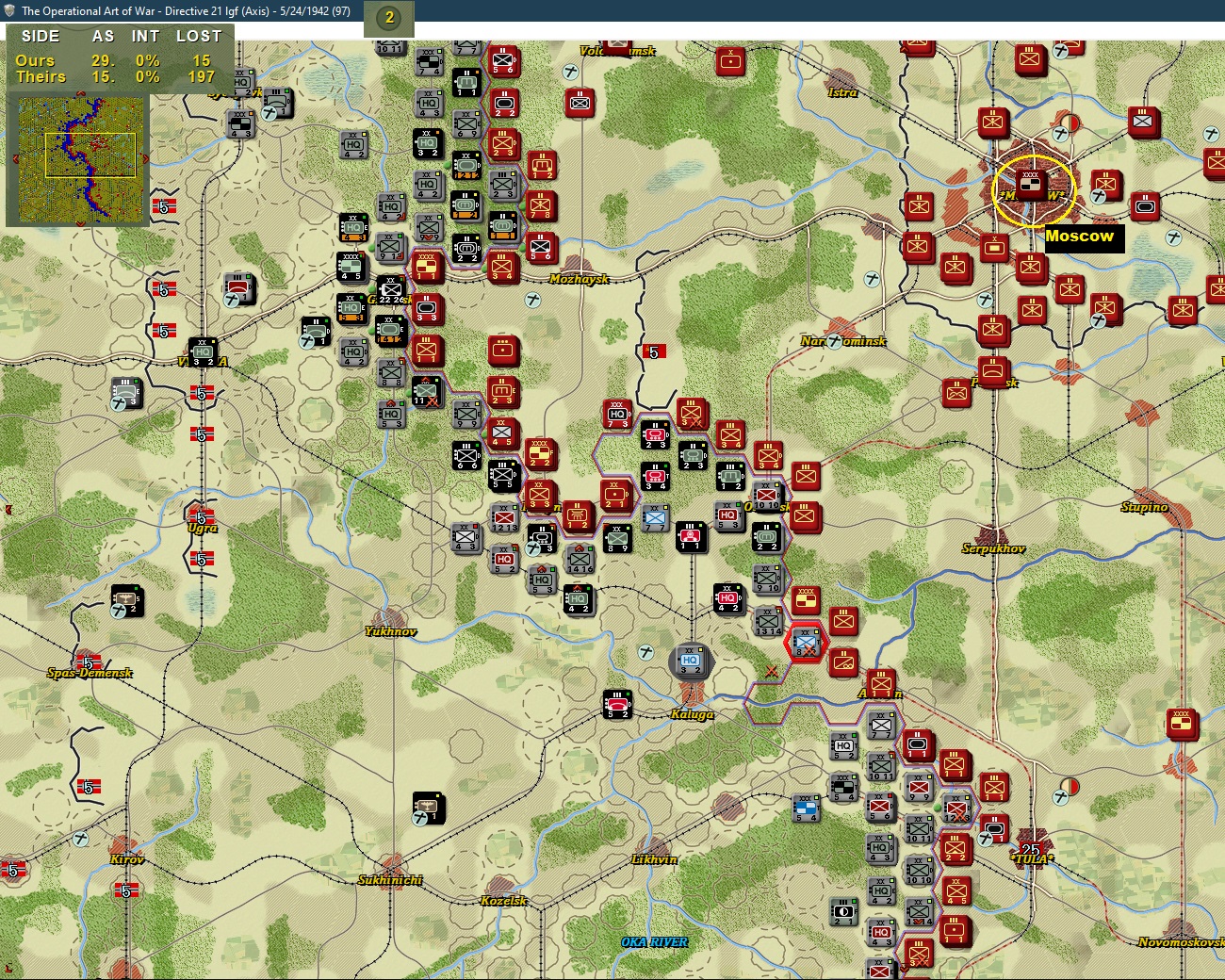Click the German flag objective at Kirov

[x=125, y=890]
